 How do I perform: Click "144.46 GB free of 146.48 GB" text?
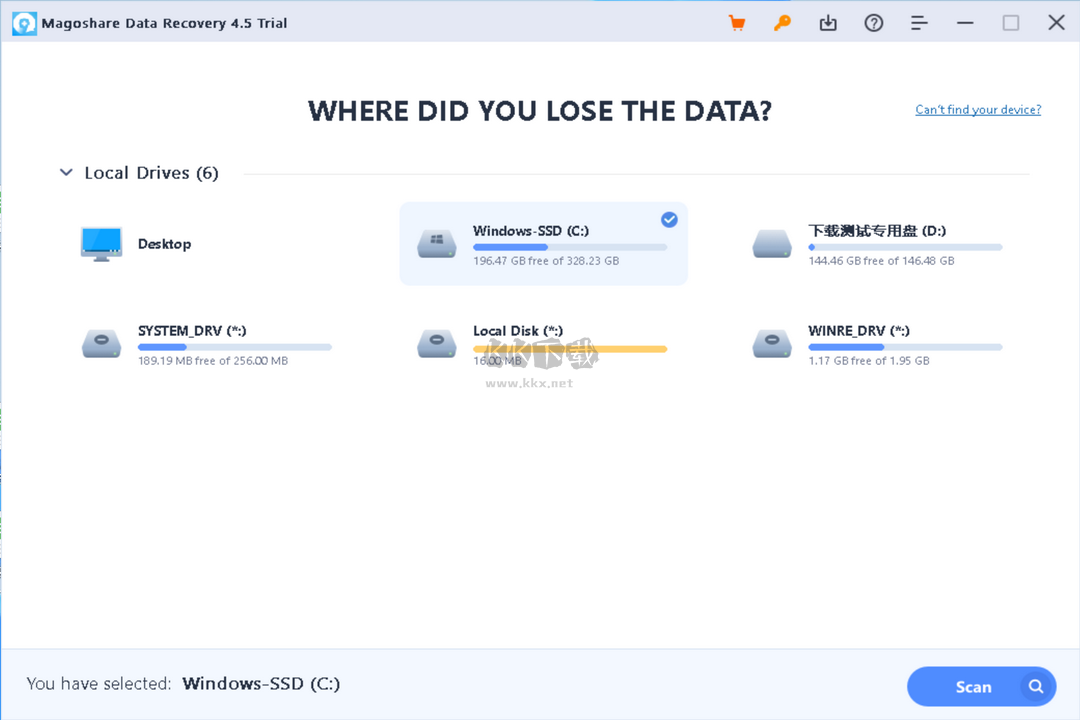881,260
